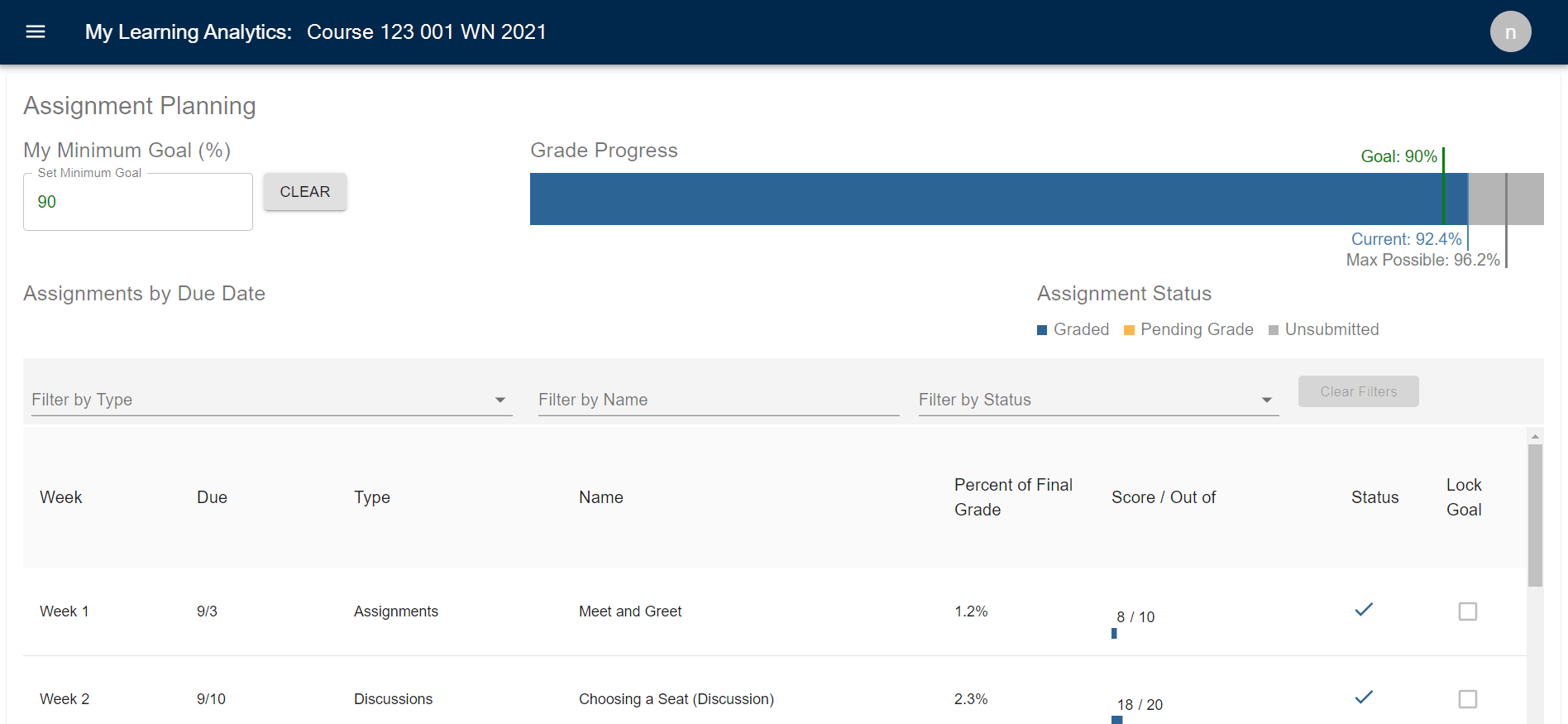Click the Filter by Name text field
This screenshot has width=1568, height=724.
(719, 400)
